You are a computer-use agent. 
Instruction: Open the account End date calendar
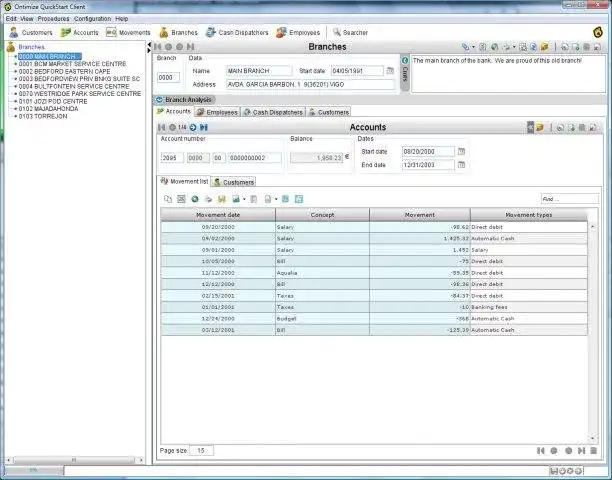tap(461, 165)
